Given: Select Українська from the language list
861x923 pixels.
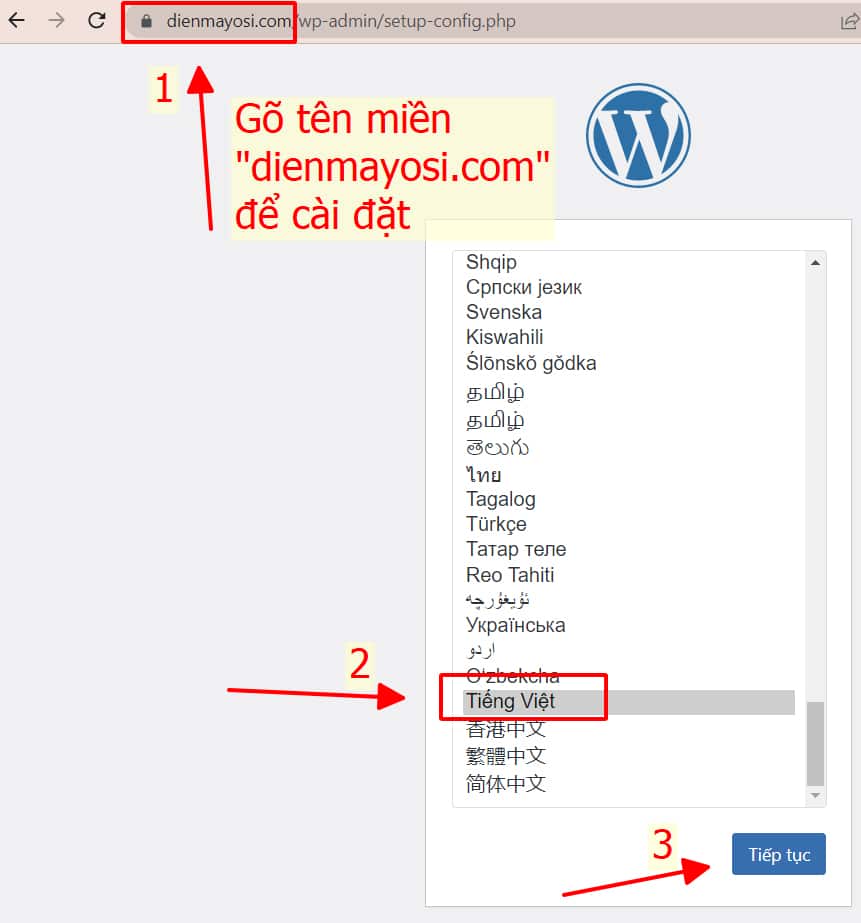Looking at the screenshot, I should pyautogui.click(x=515, y=625).
